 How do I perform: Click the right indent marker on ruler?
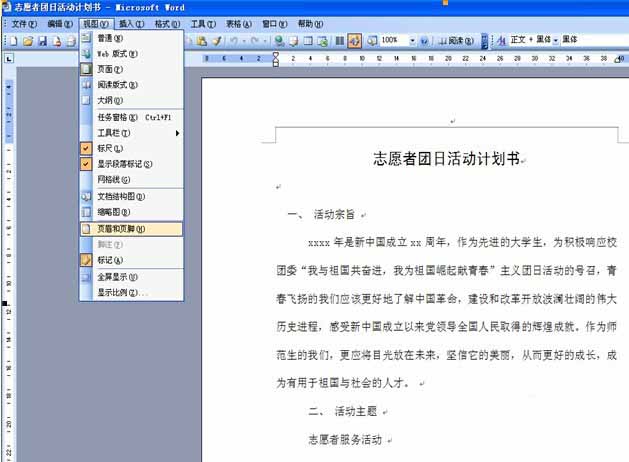pos(617,60)
